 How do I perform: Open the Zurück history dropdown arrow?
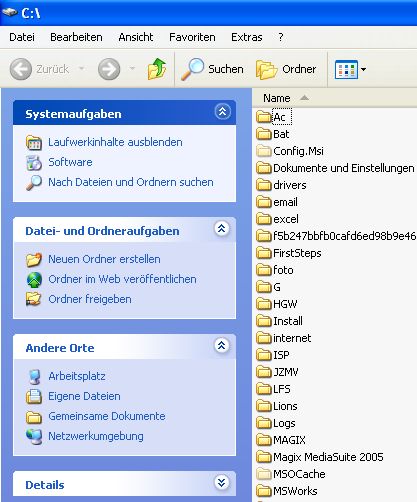coord(81,69)
